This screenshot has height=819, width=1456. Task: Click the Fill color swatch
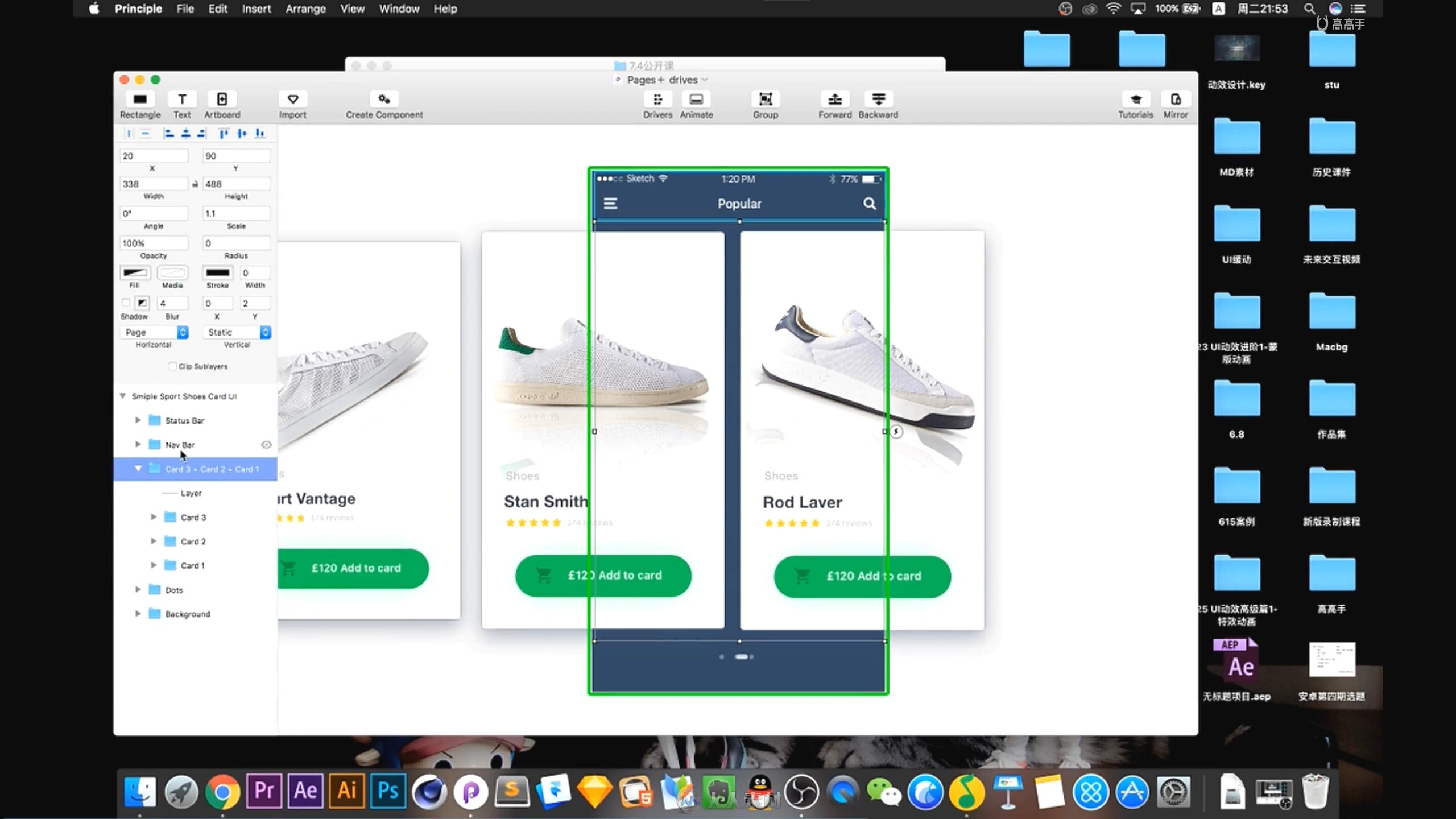tap(135, 272)
